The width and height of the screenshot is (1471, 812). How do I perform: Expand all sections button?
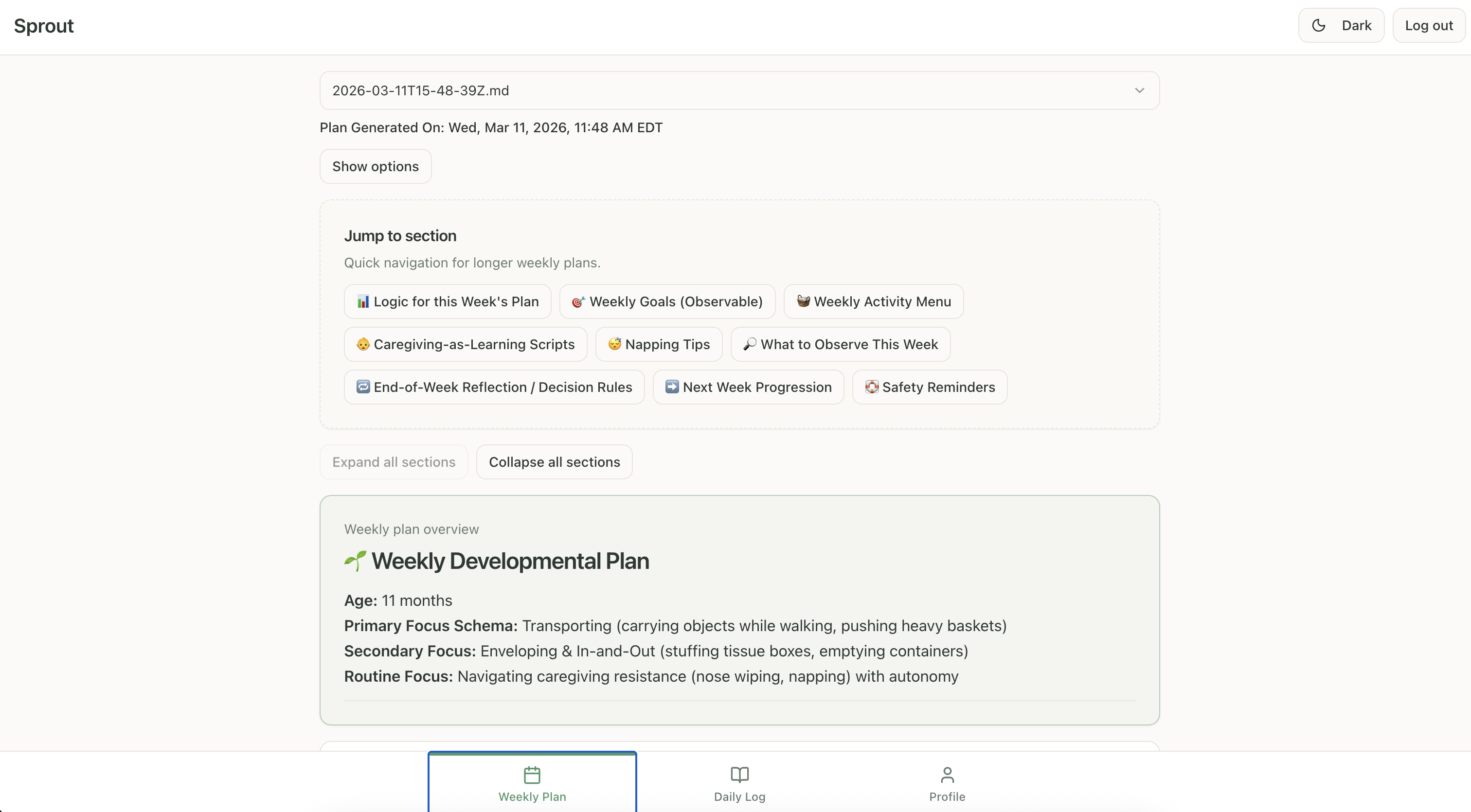[x=394, y=462]
